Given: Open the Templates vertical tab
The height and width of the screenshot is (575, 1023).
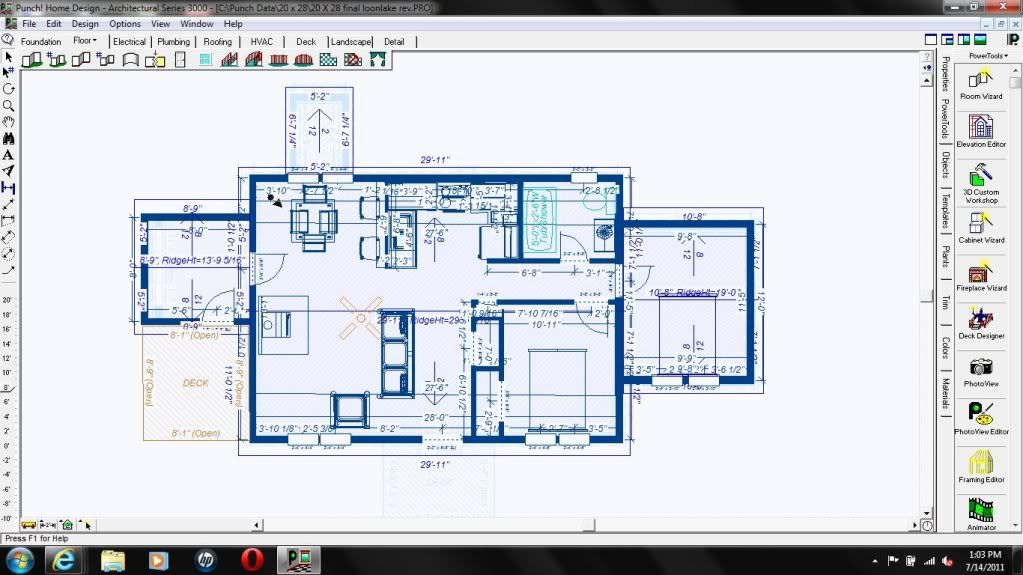Looking at the screenshot, I should [x=945, y=211].
